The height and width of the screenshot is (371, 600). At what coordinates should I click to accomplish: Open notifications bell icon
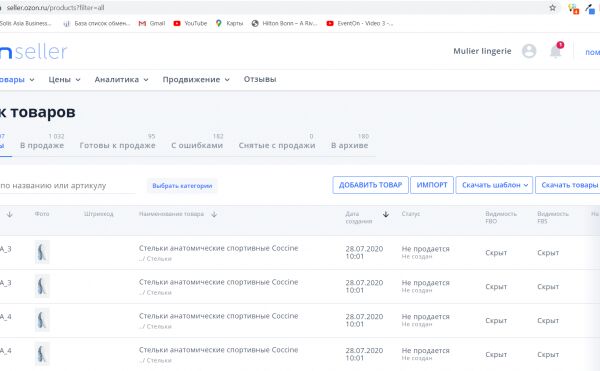[x=556, y=51]
